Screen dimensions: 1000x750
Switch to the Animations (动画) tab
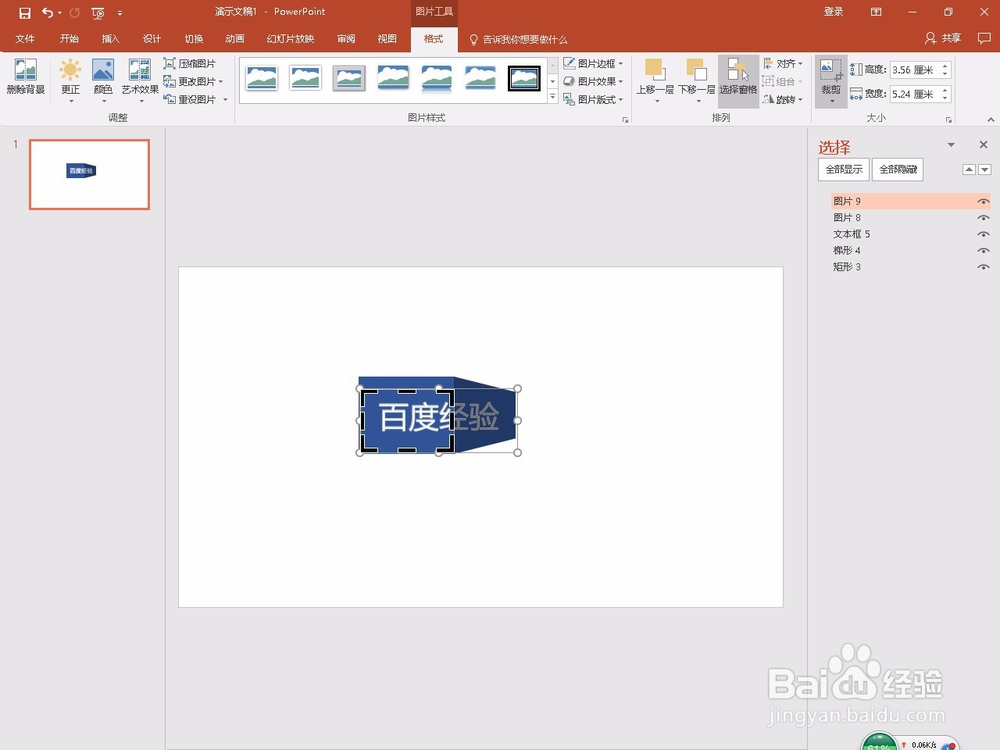235,39
